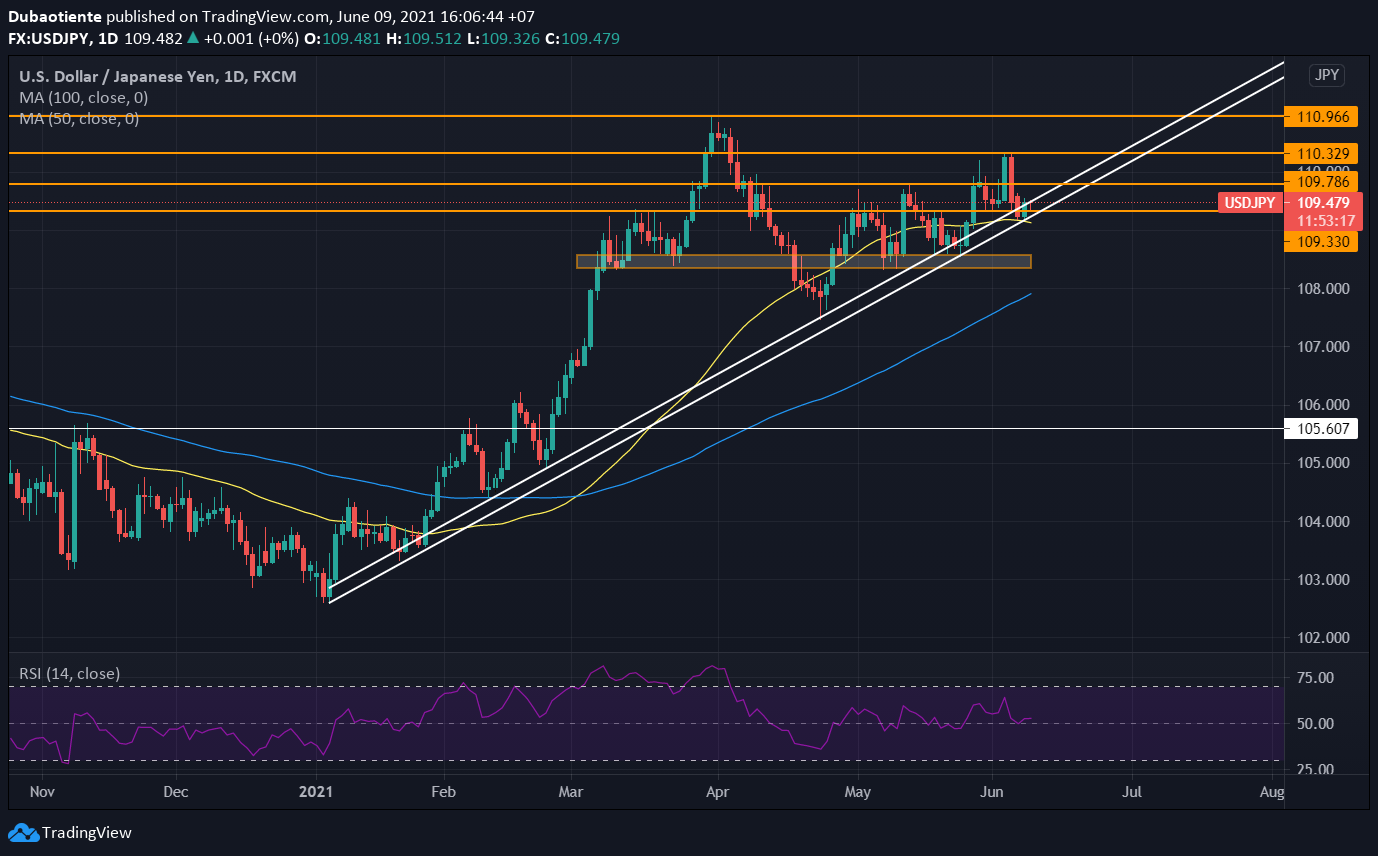Click Apr on the time axis
Screen dimensions: 1378x856
pos(717,792)
